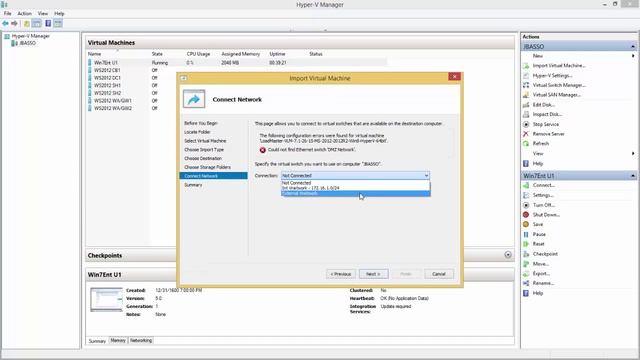This screenshot has width=640, height=360.
Task: Click the Turn Off icon
Action: (x=526, y=205)
